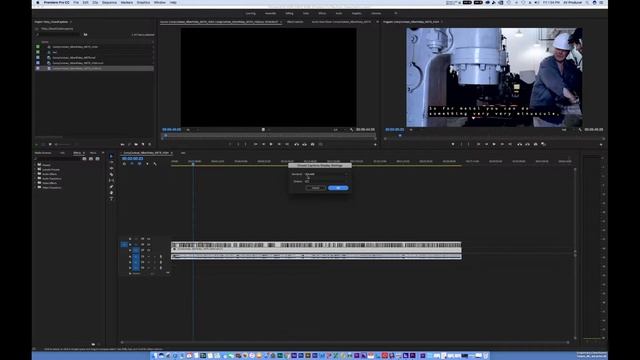
Task: Open the Stream dropdown in captions dialog
Action: [x=326, y=181]
